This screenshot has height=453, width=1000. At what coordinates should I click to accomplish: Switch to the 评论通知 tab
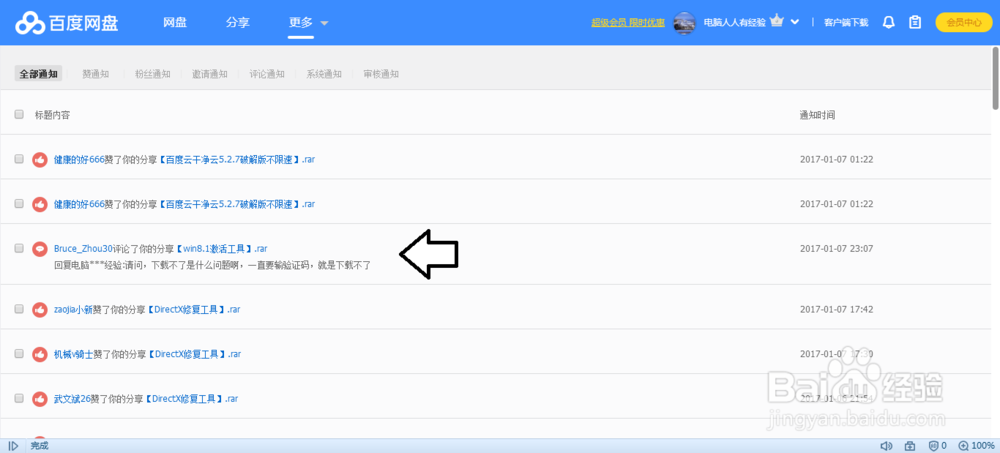point(267,74)
